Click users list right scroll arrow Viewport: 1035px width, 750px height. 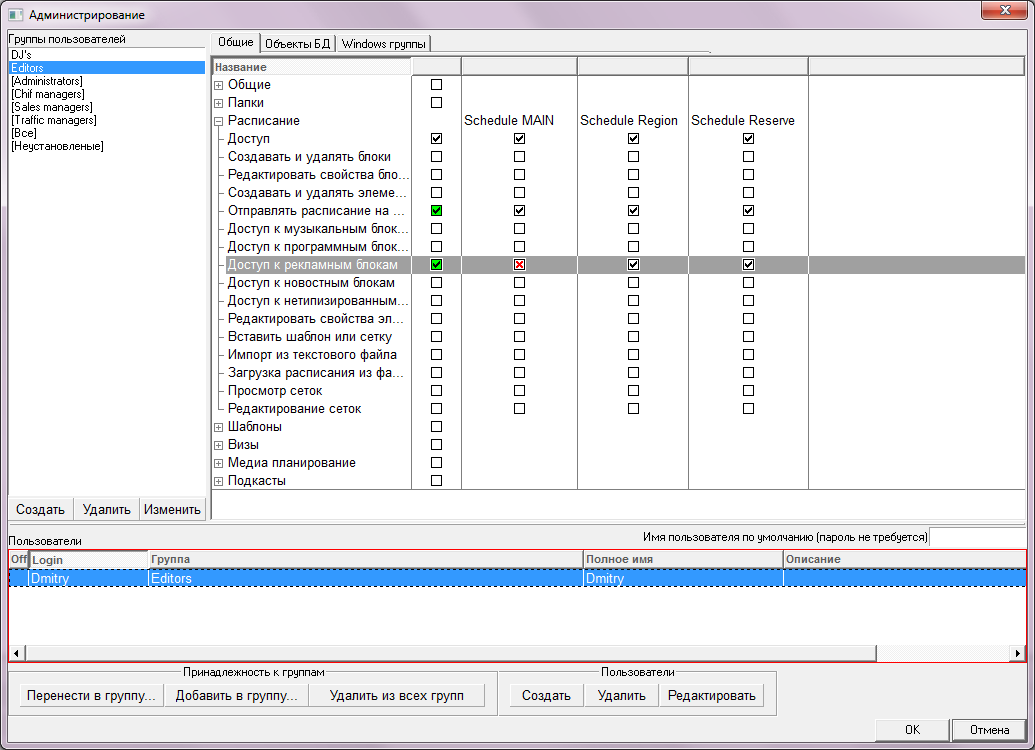tap(1017, 654)
